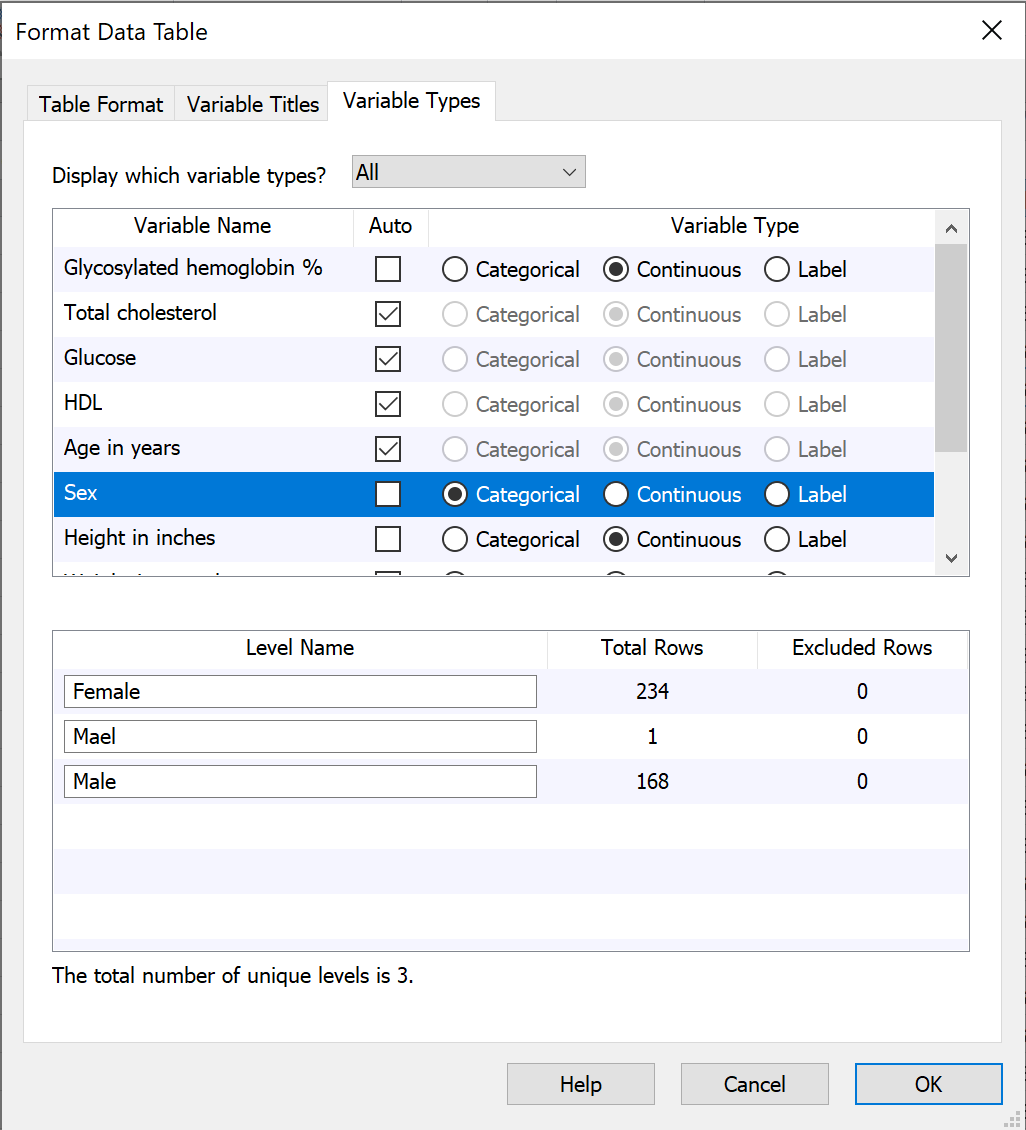Viewport: 1026px width, 1130px height.
Task: Set Height in inches to Categorical
Action: 455,539
